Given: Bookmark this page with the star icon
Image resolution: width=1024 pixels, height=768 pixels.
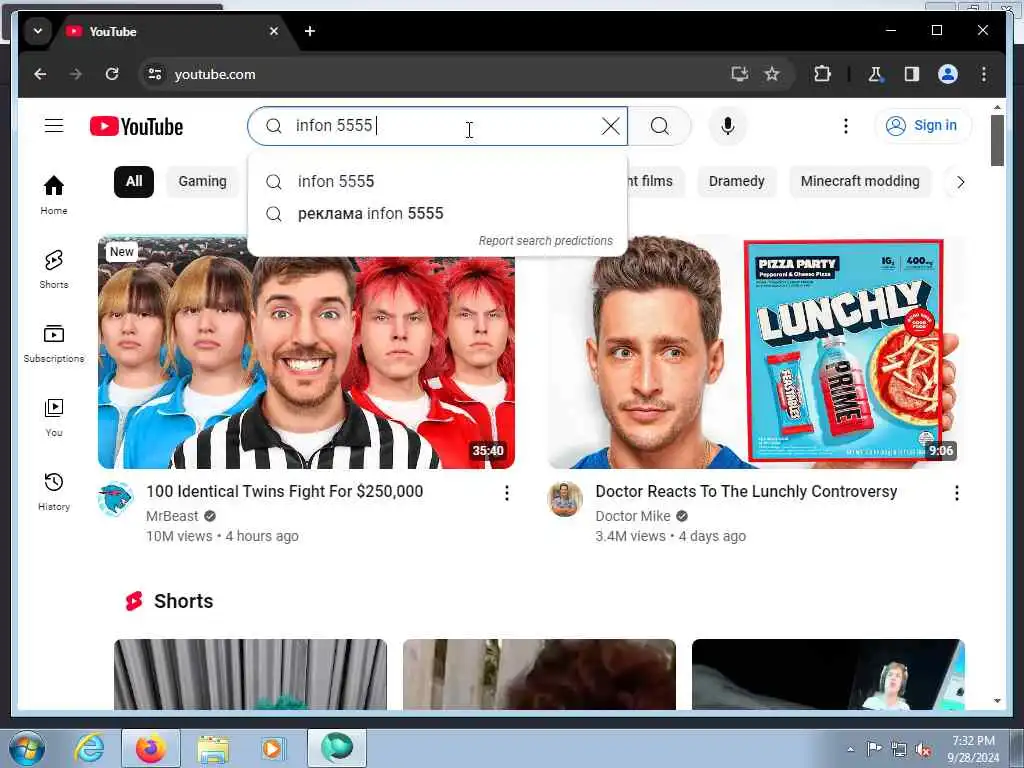Looking at the screenshot, I should pyautogui.click(x=772, y=74).
